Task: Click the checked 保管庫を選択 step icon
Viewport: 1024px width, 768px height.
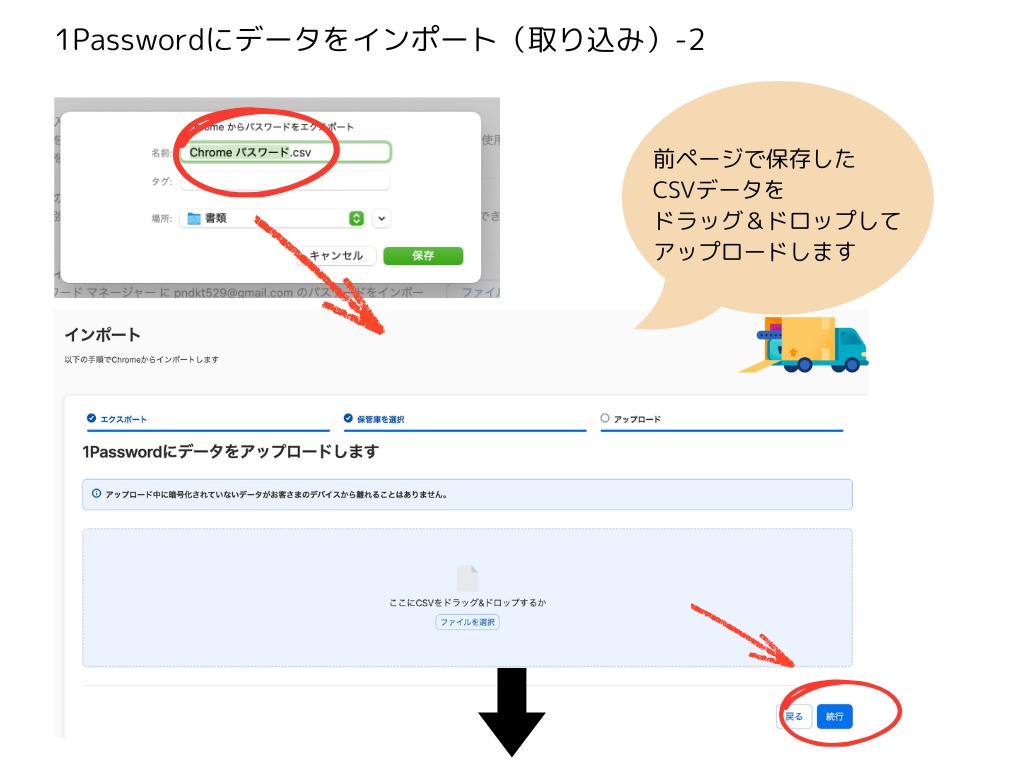Action: pos(348,418)
